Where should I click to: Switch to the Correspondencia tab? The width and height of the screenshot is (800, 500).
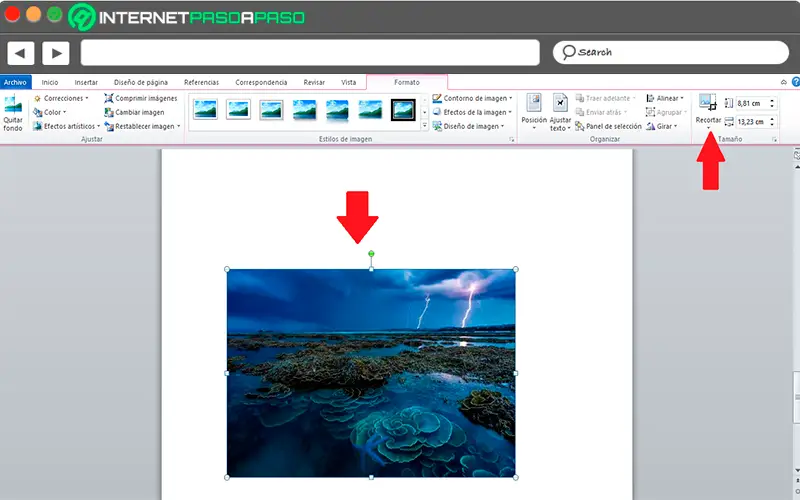coord(261,82)
